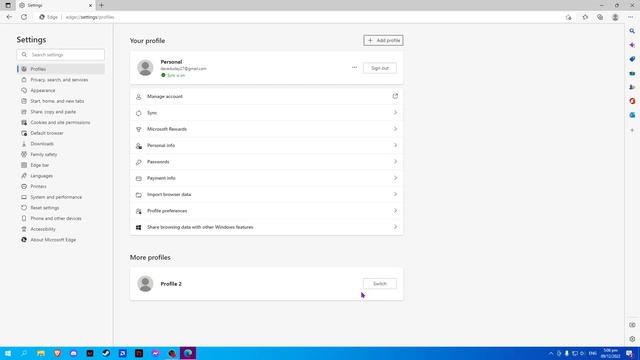Viewport: 640px width, 360px height.
Task: Reload the settings page
Action: click(24, 17)
